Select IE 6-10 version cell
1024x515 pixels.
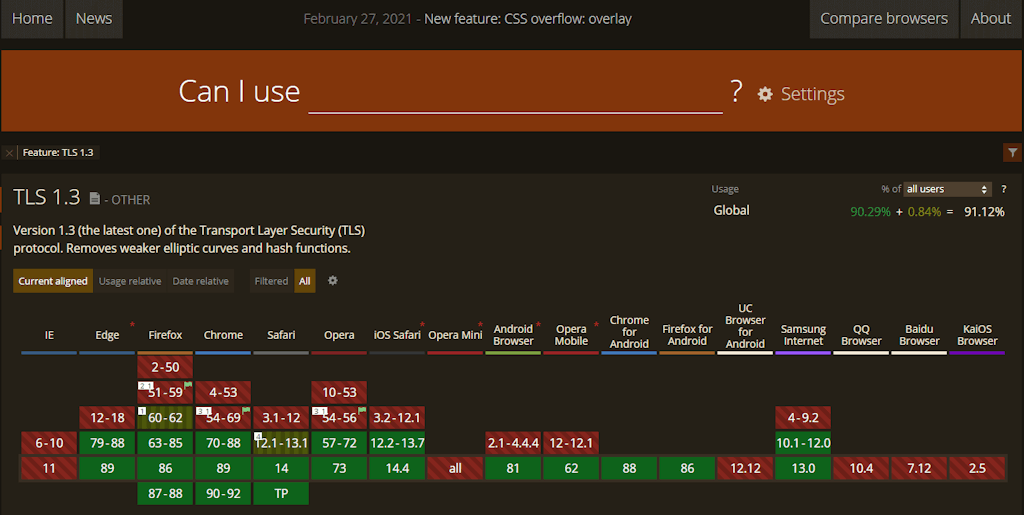[x=49, y=443]
